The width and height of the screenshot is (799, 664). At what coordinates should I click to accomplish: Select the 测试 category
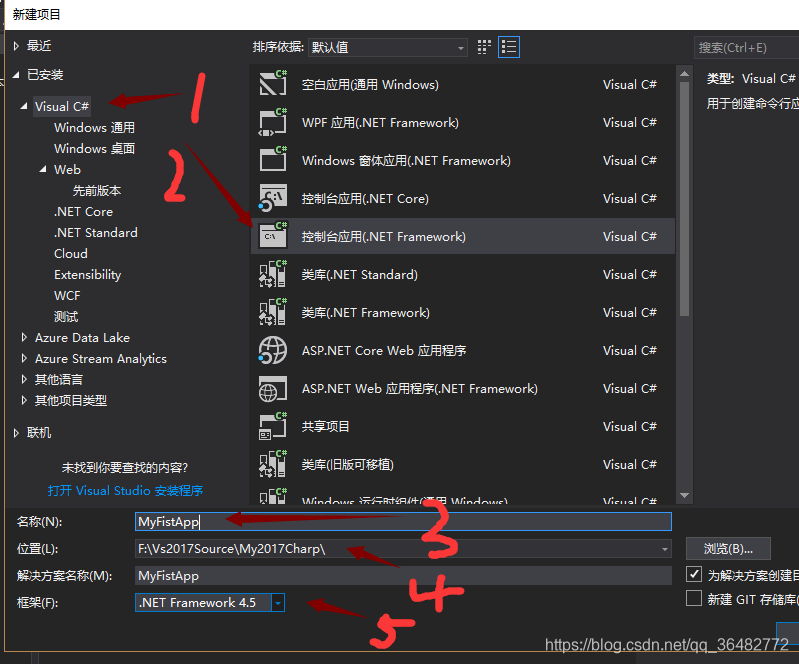(x=66, y=316)
